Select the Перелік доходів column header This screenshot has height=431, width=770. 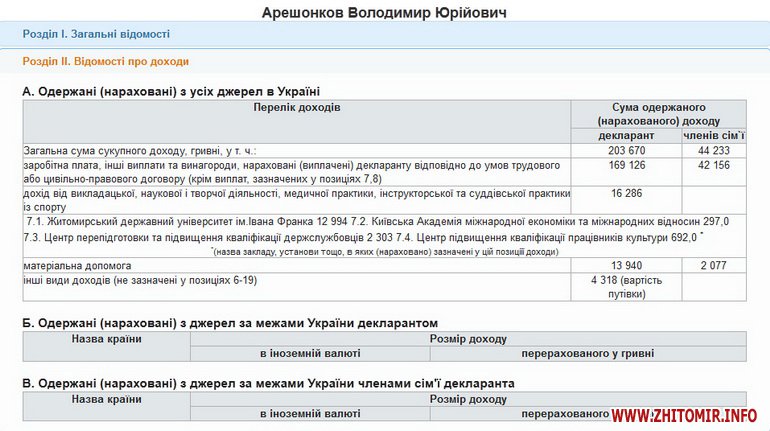[296, 106]
